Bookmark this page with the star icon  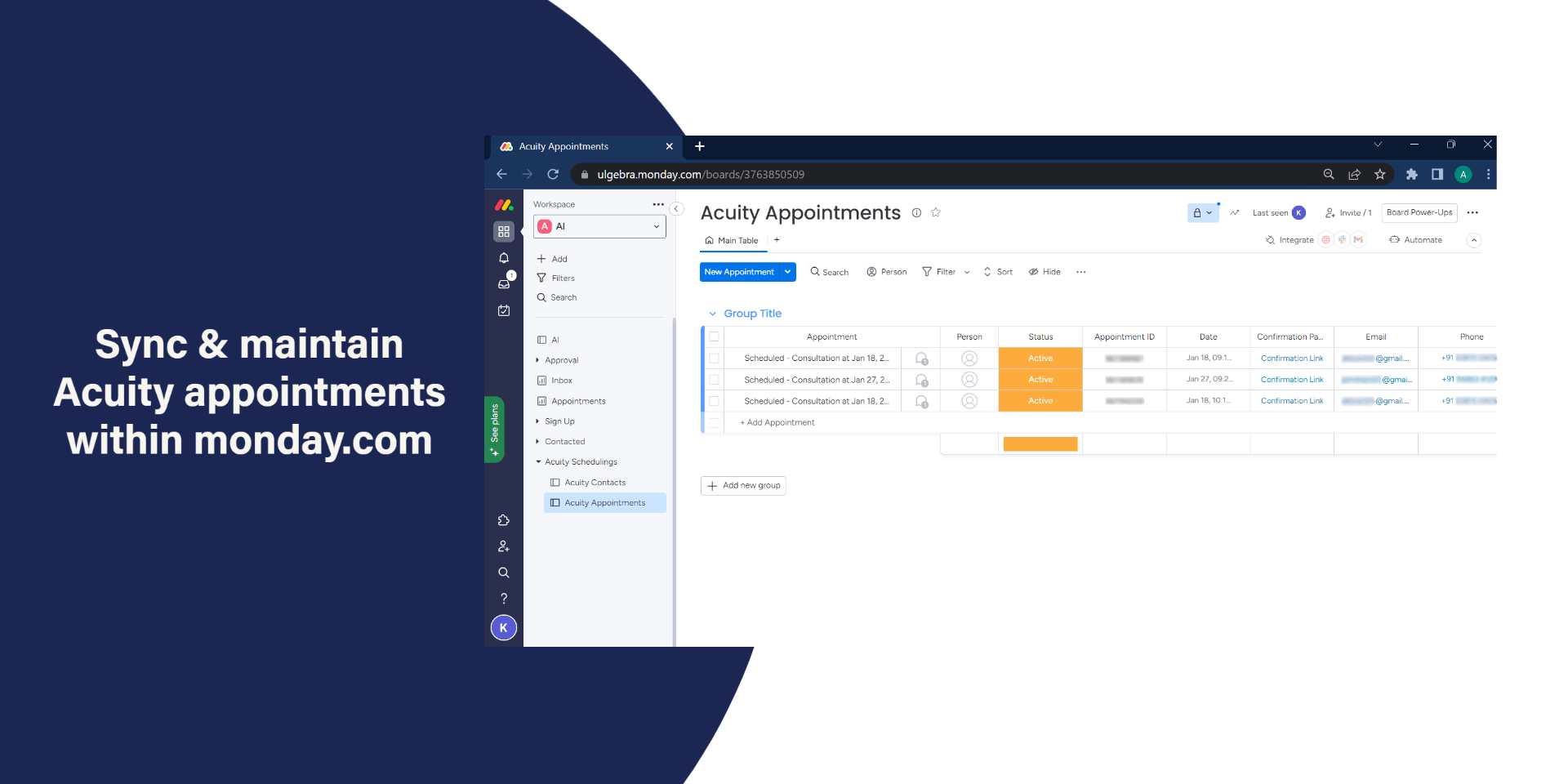click(1380, 174)
